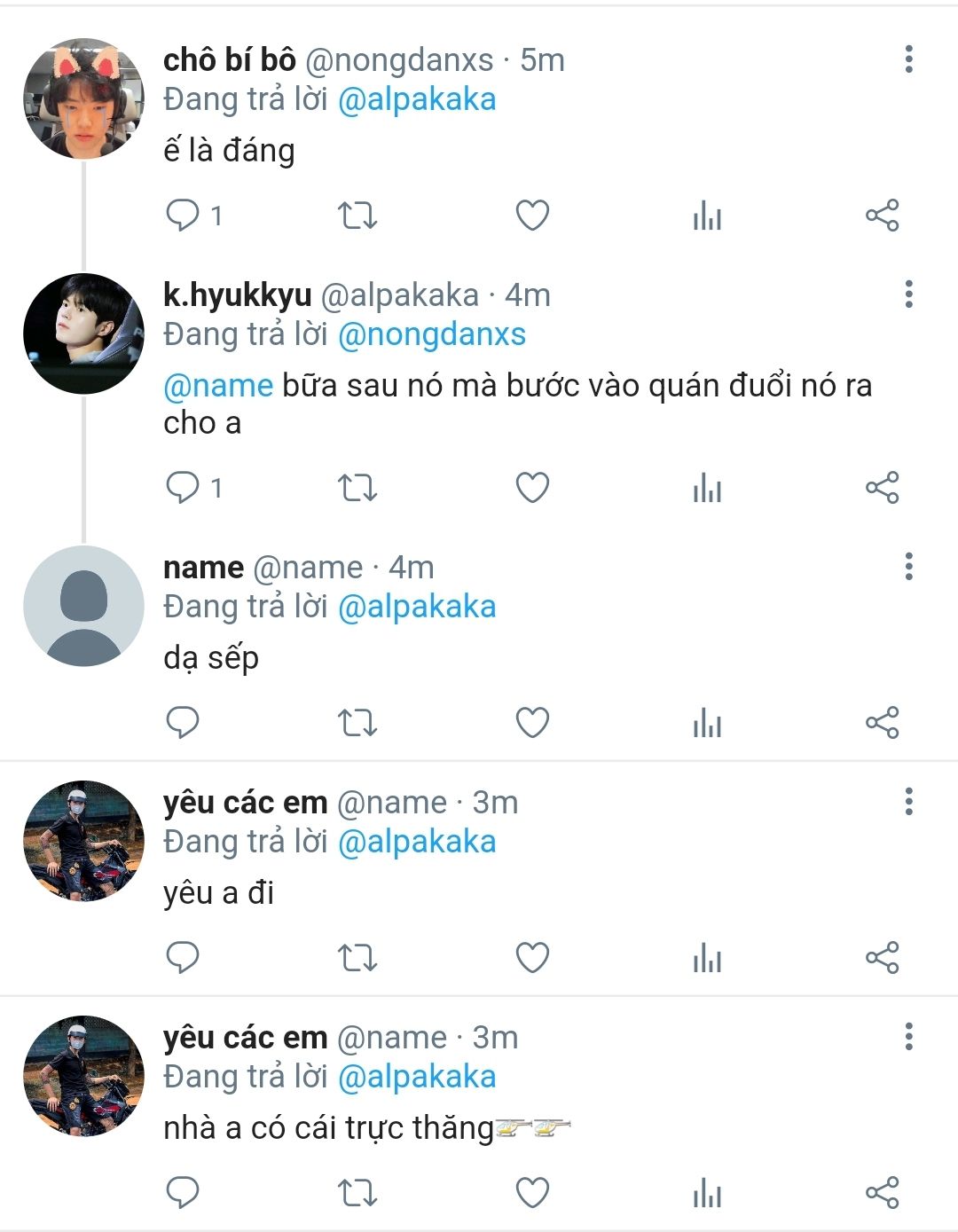
Task: Open chô bí bô's profile picture
Action: click(83, 98)
